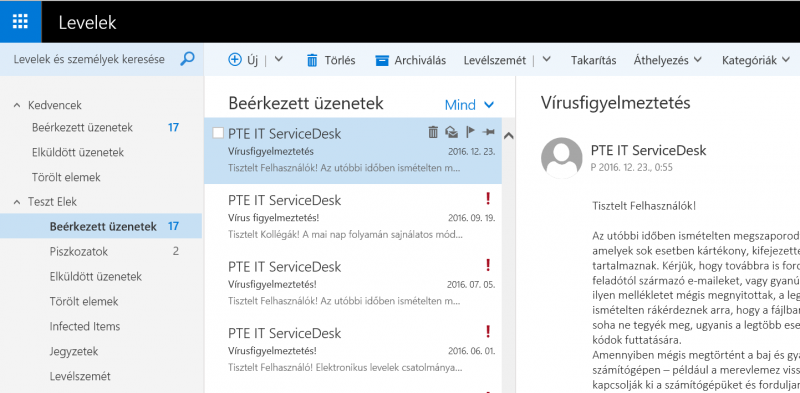800x393 pixels.
Task: Open the Áthelyezés menu
Action: point(668,60)
